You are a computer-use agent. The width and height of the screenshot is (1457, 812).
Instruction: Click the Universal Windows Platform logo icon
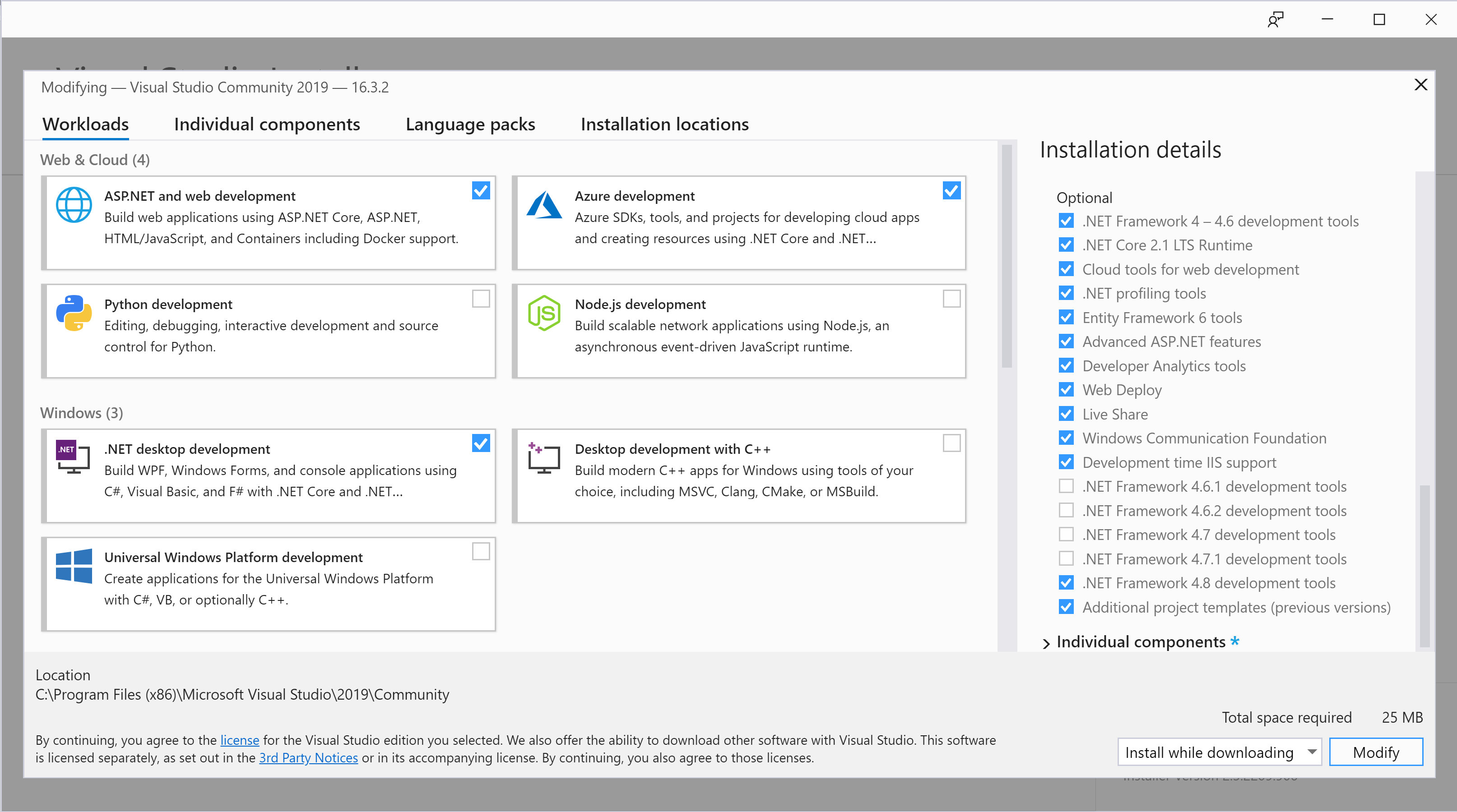[74, 565]
